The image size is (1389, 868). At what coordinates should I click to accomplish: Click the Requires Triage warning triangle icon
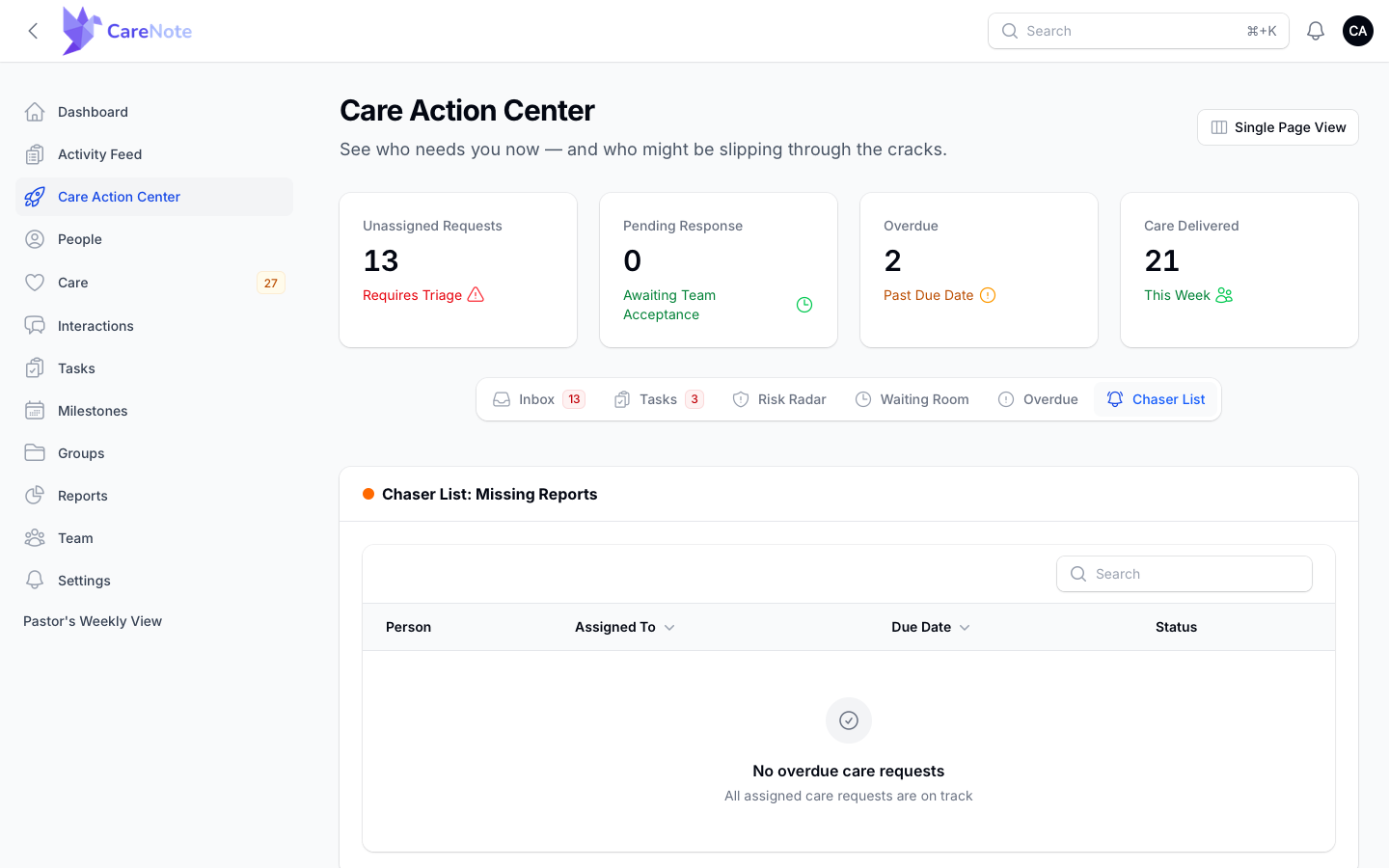tap(476, 295)
